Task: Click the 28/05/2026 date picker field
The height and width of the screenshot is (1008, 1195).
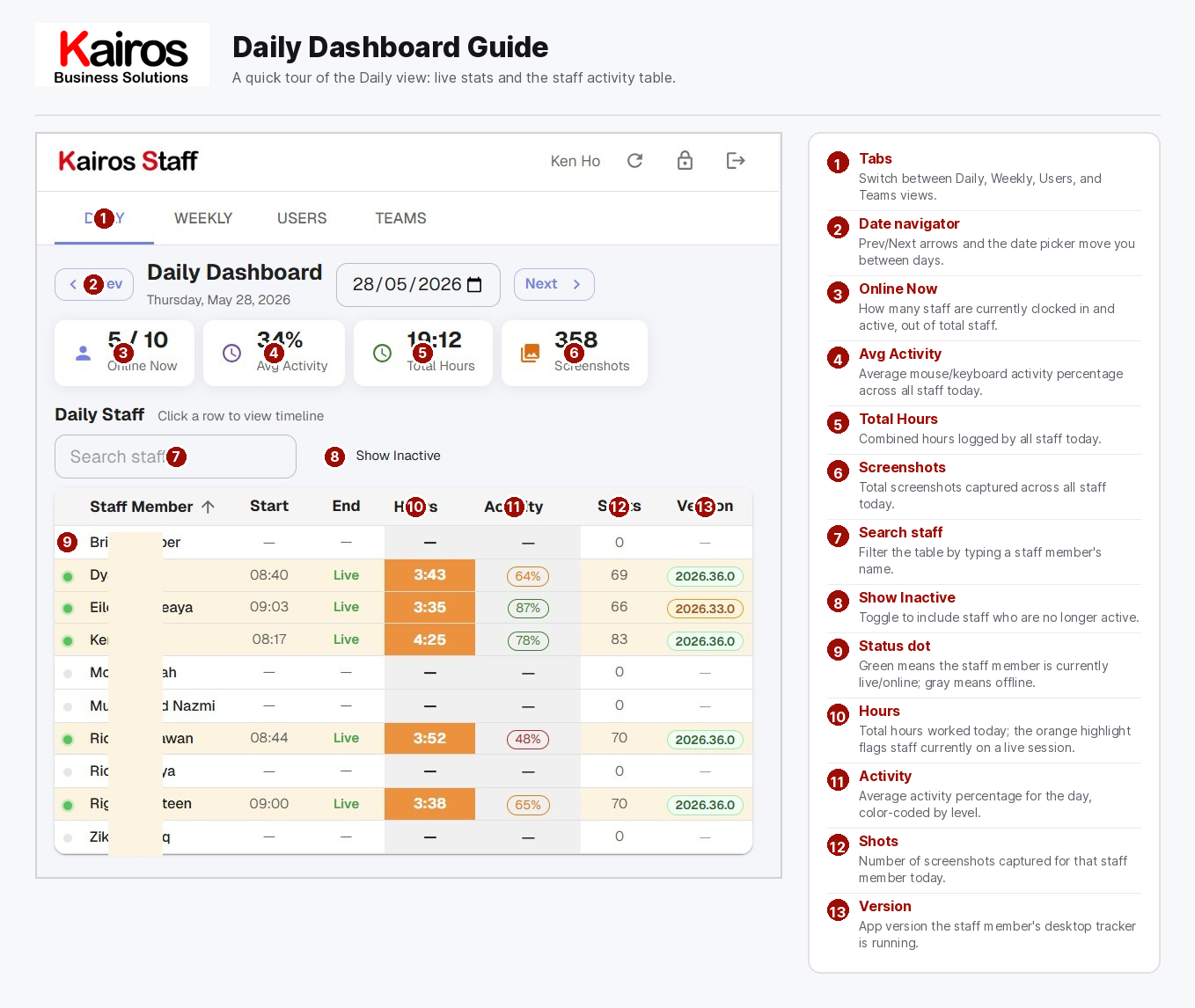Action: pos(418,285)
